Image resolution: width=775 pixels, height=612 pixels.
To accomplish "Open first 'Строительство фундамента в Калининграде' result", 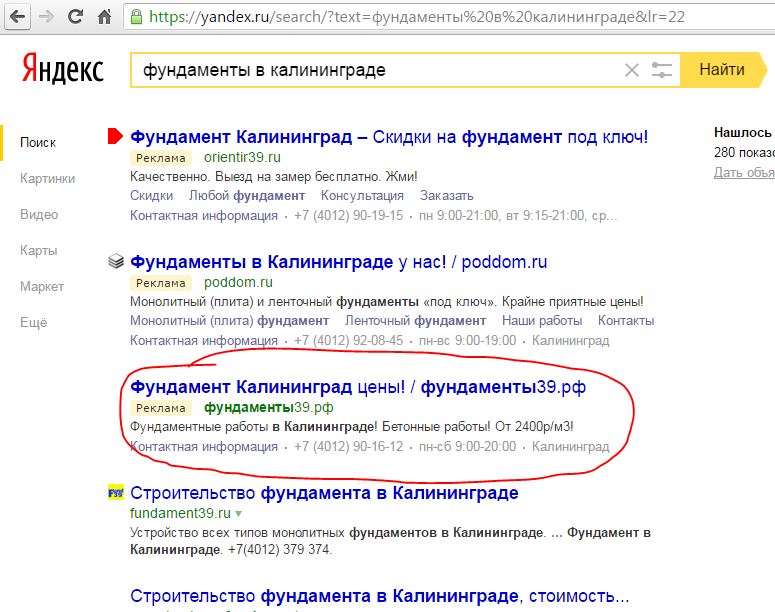I will click(x=324, y=493).
